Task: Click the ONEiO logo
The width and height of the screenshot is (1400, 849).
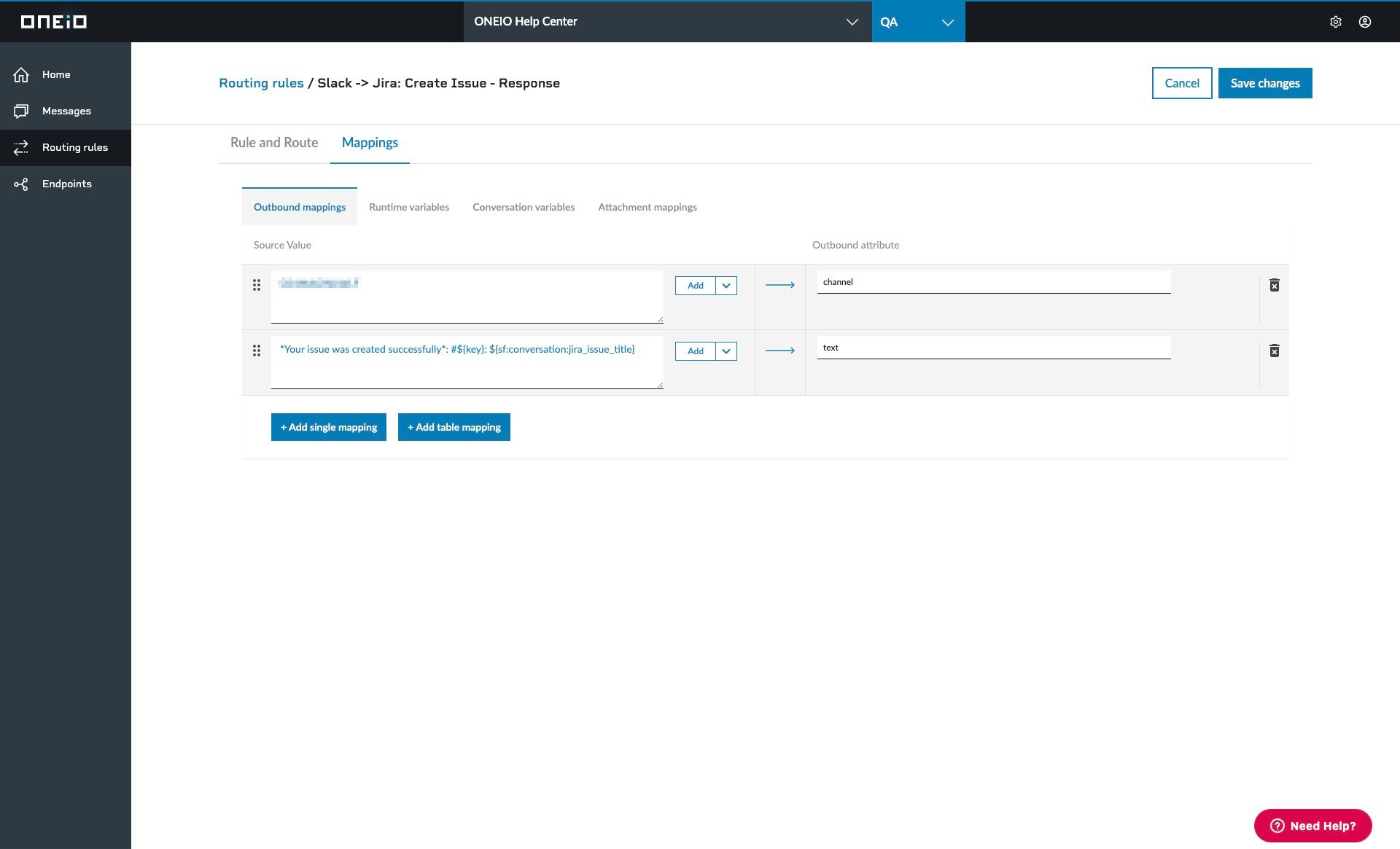Action: (54, 22)
